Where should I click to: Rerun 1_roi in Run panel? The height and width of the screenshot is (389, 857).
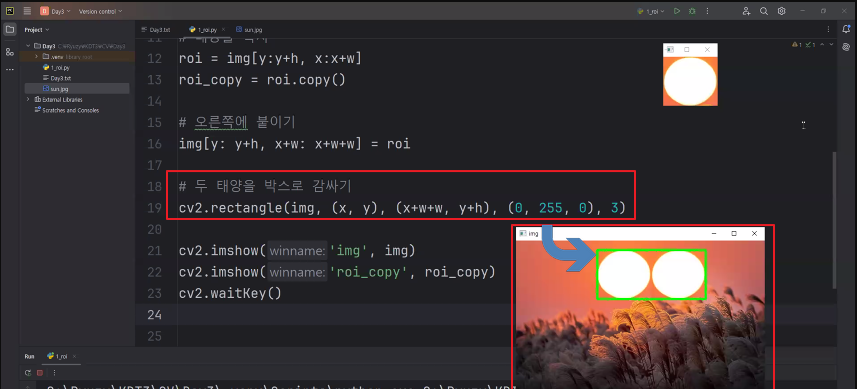pyautogui.click(x=28, y=373)
